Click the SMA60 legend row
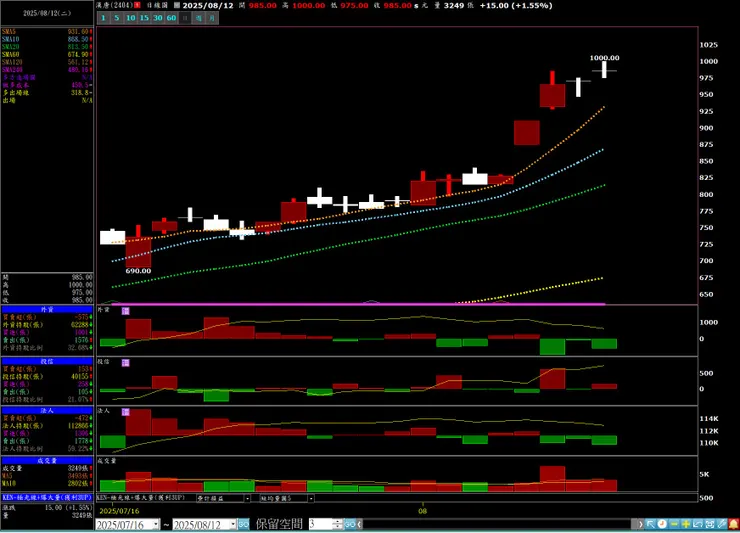Screen dimensions: 740x533 pos(47,54)
